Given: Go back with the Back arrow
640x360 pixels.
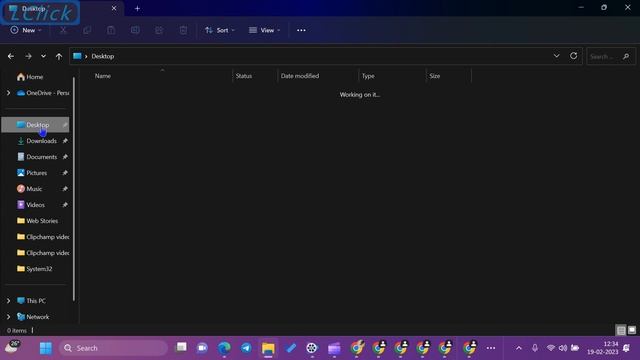Looking at the screenshot, I should click(x=11, y=56).
